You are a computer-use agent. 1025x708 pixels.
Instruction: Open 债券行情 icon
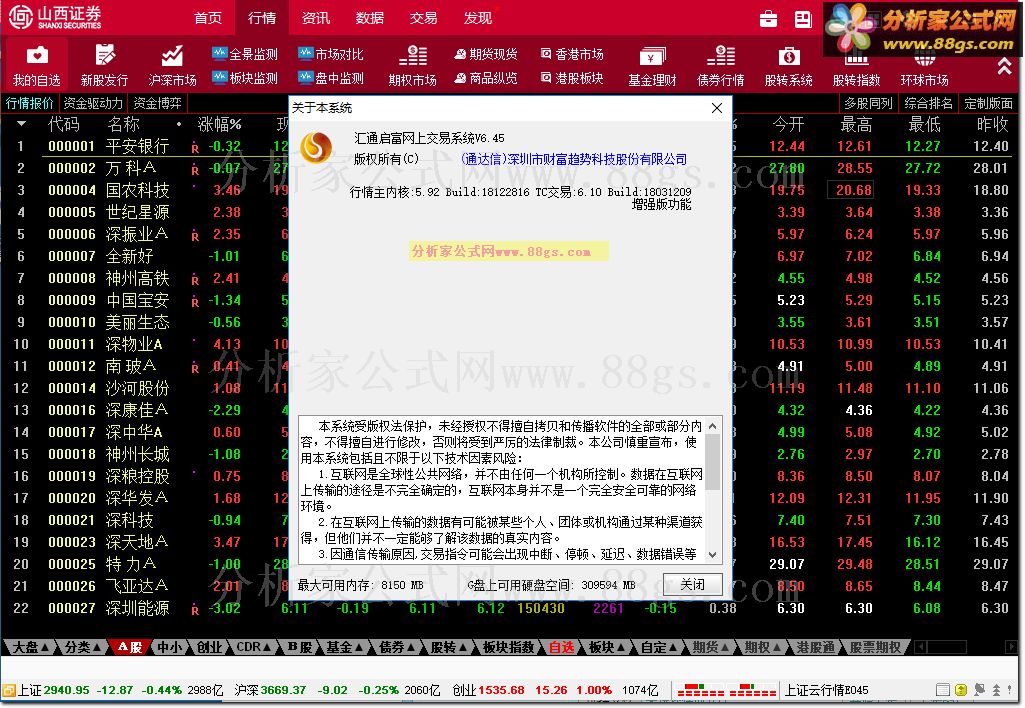pos(720,65)
